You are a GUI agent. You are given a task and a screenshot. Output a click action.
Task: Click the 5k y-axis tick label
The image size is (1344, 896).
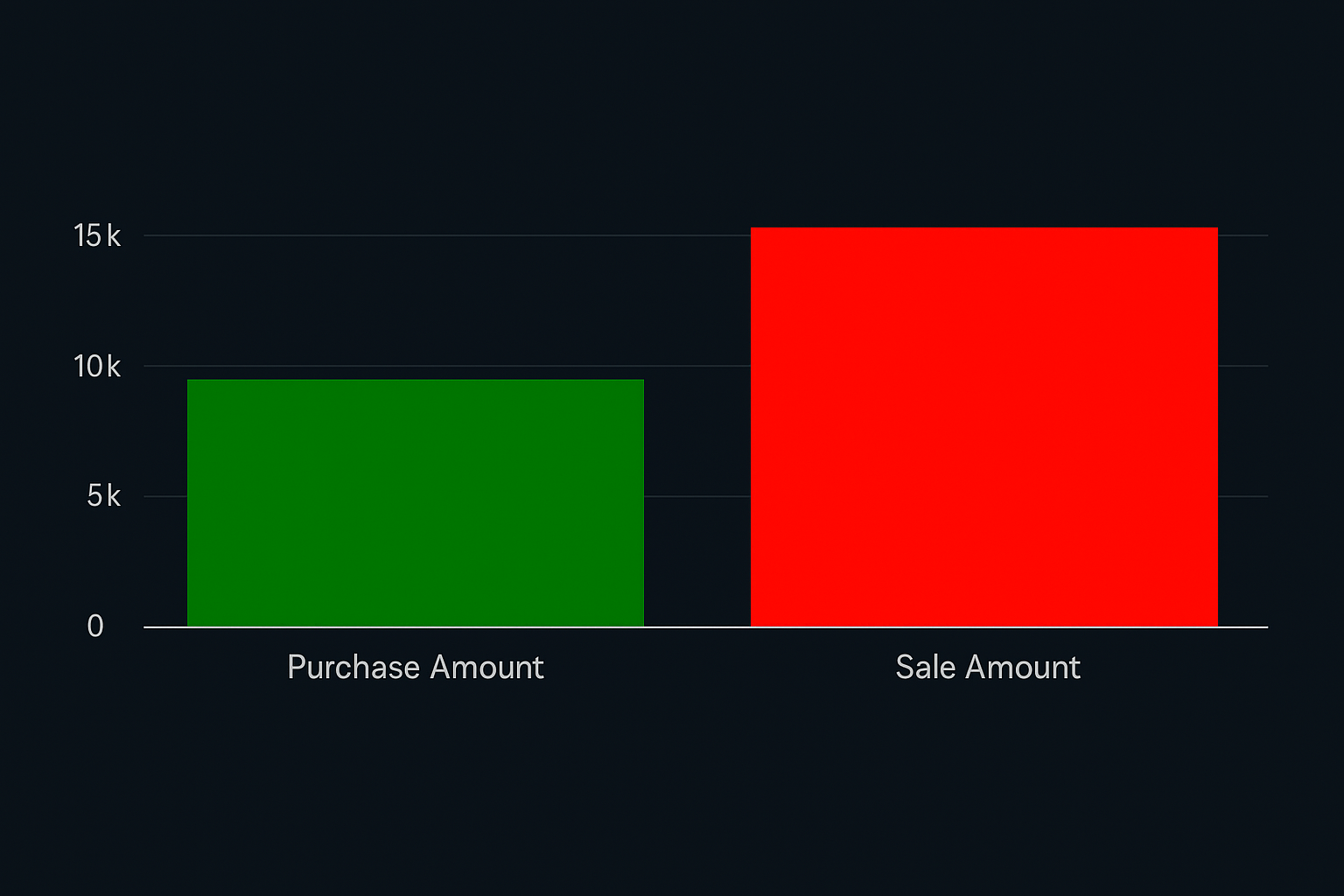(x=103, y=496)
